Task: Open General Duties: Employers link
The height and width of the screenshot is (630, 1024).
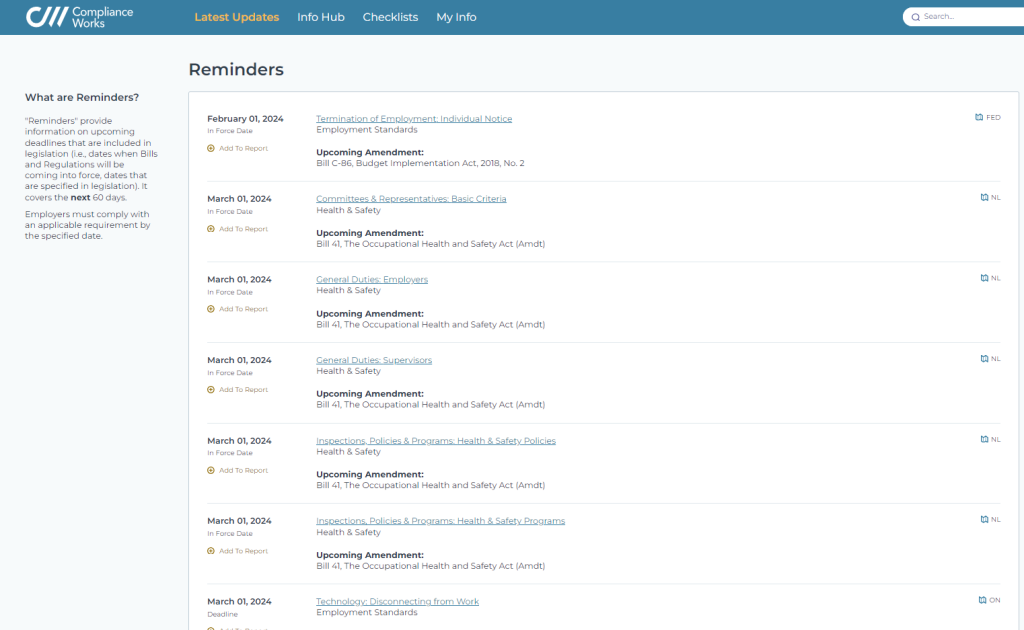Action: (x=372, y=279)
